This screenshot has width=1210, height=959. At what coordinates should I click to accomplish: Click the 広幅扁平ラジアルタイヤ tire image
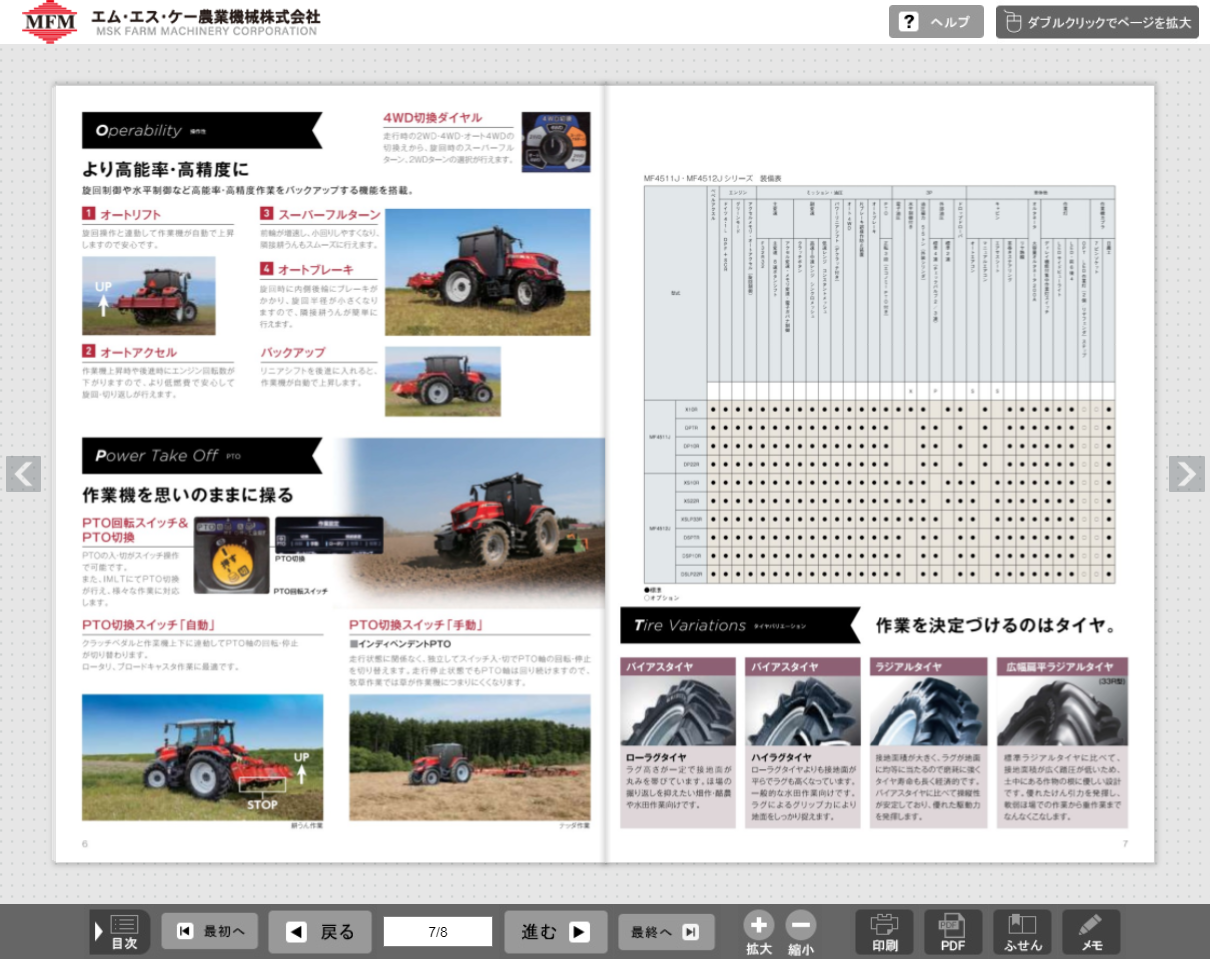[1062, 711]
